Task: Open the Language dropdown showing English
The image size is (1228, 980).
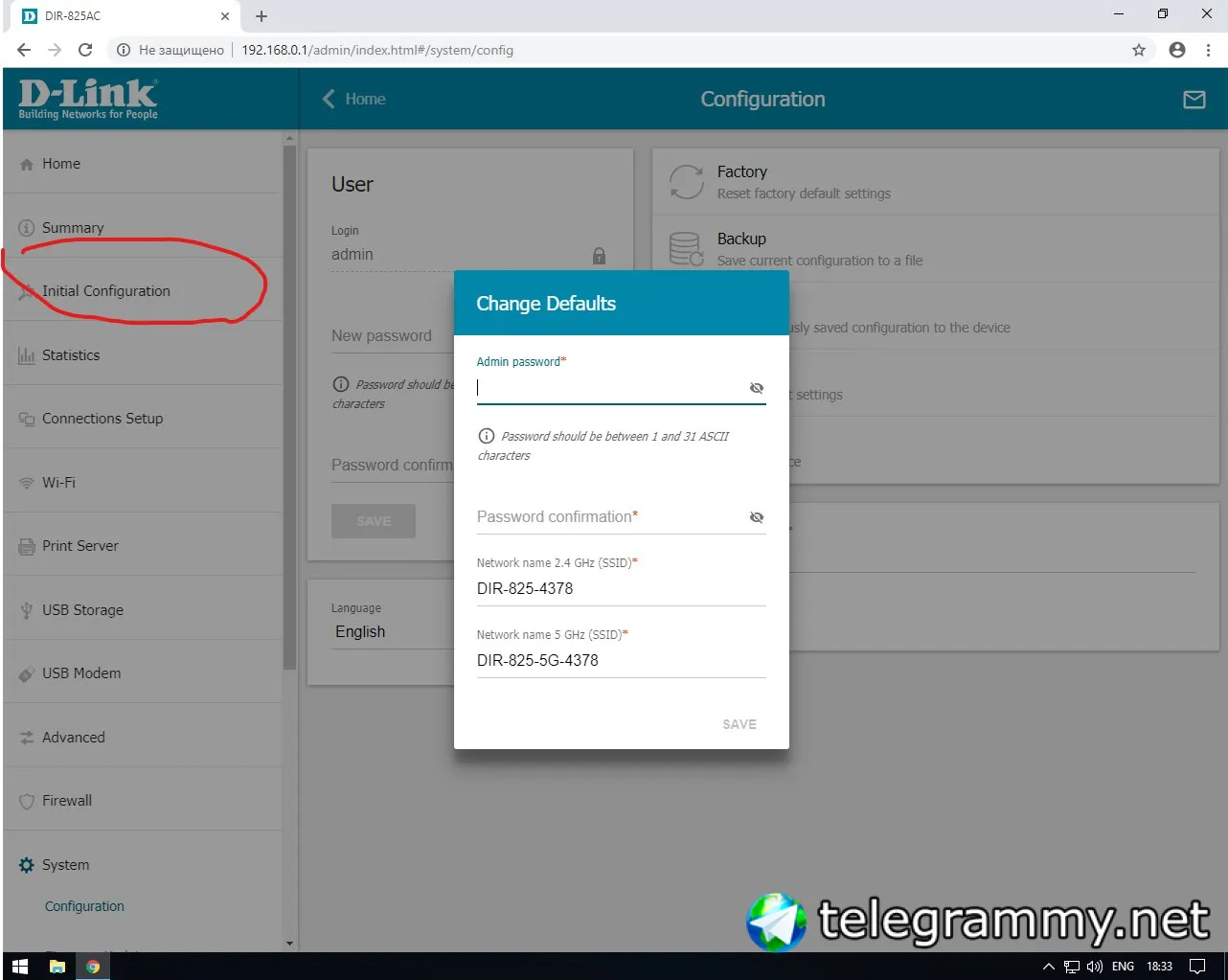Action: (393, 632)
